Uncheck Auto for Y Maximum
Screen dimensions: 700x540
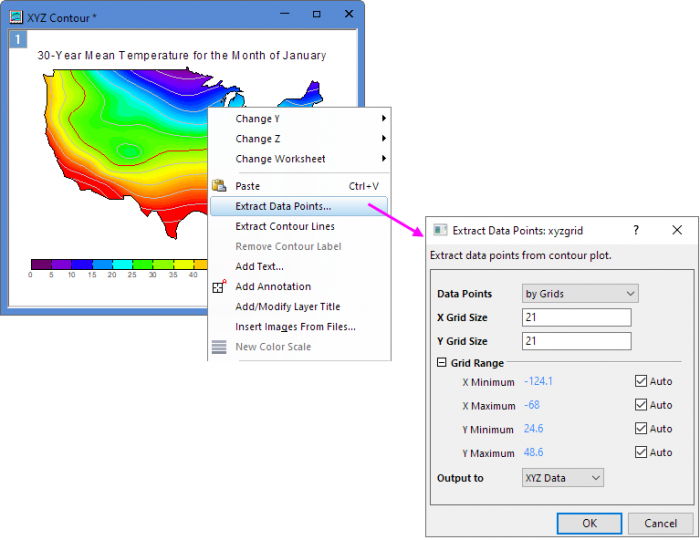coord(641,452)
